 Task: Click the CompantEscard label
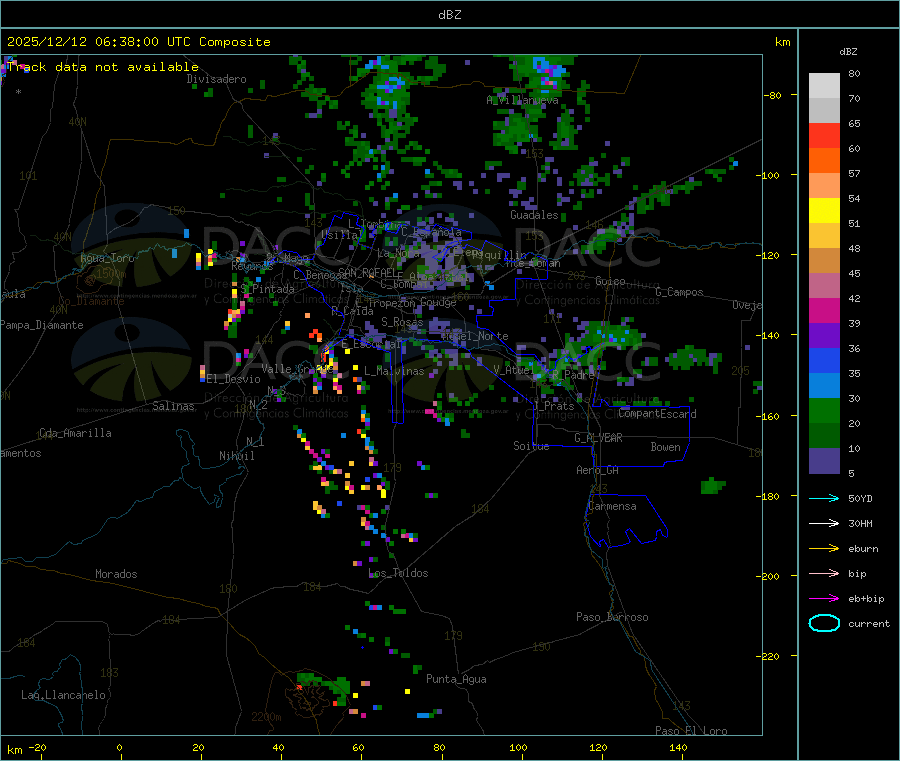(x=657, y=414)
